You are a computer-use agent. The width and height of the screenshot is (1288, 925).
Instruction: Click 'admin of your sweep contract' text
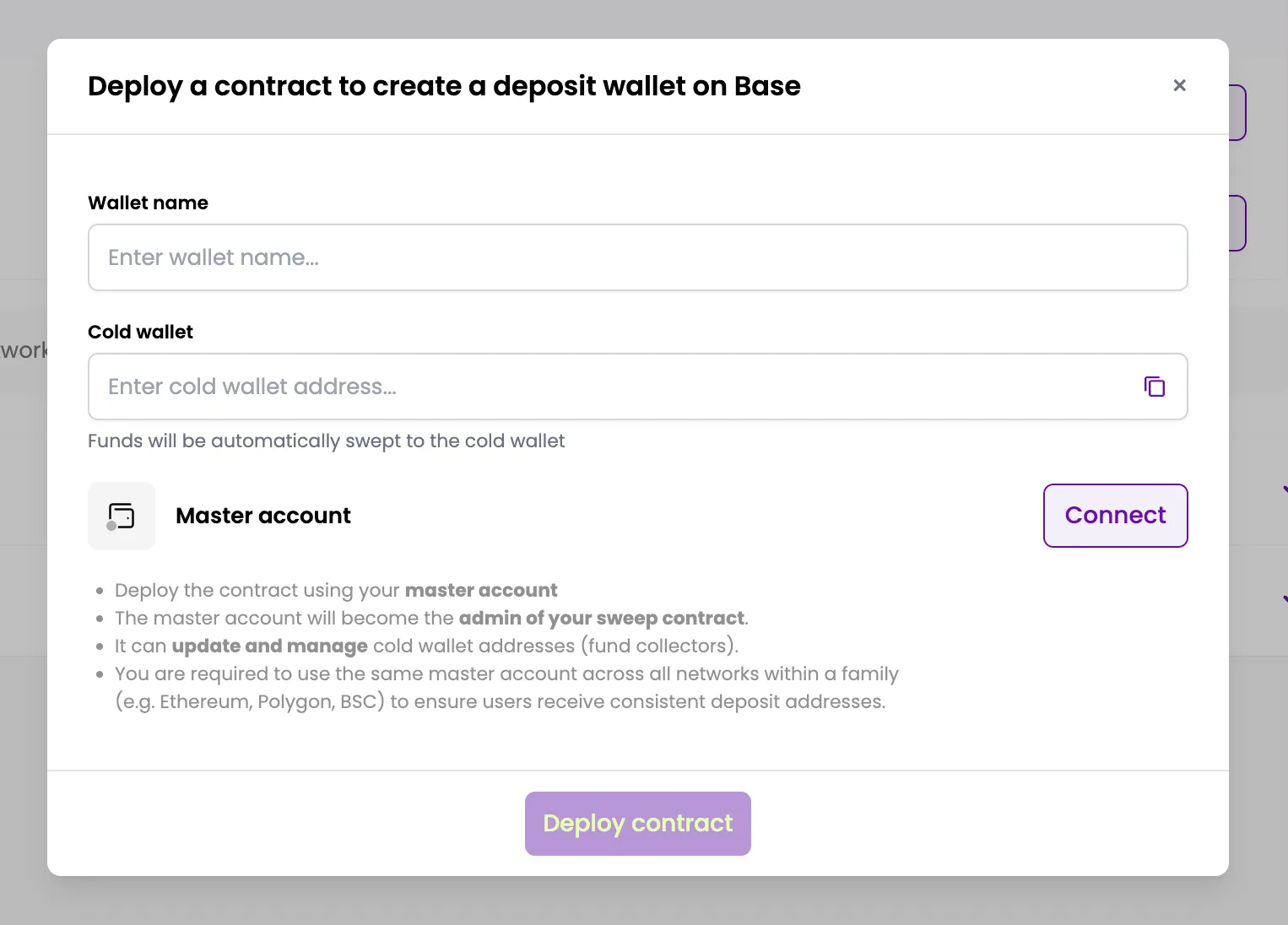pyautogui.click(x=602, y=618)
